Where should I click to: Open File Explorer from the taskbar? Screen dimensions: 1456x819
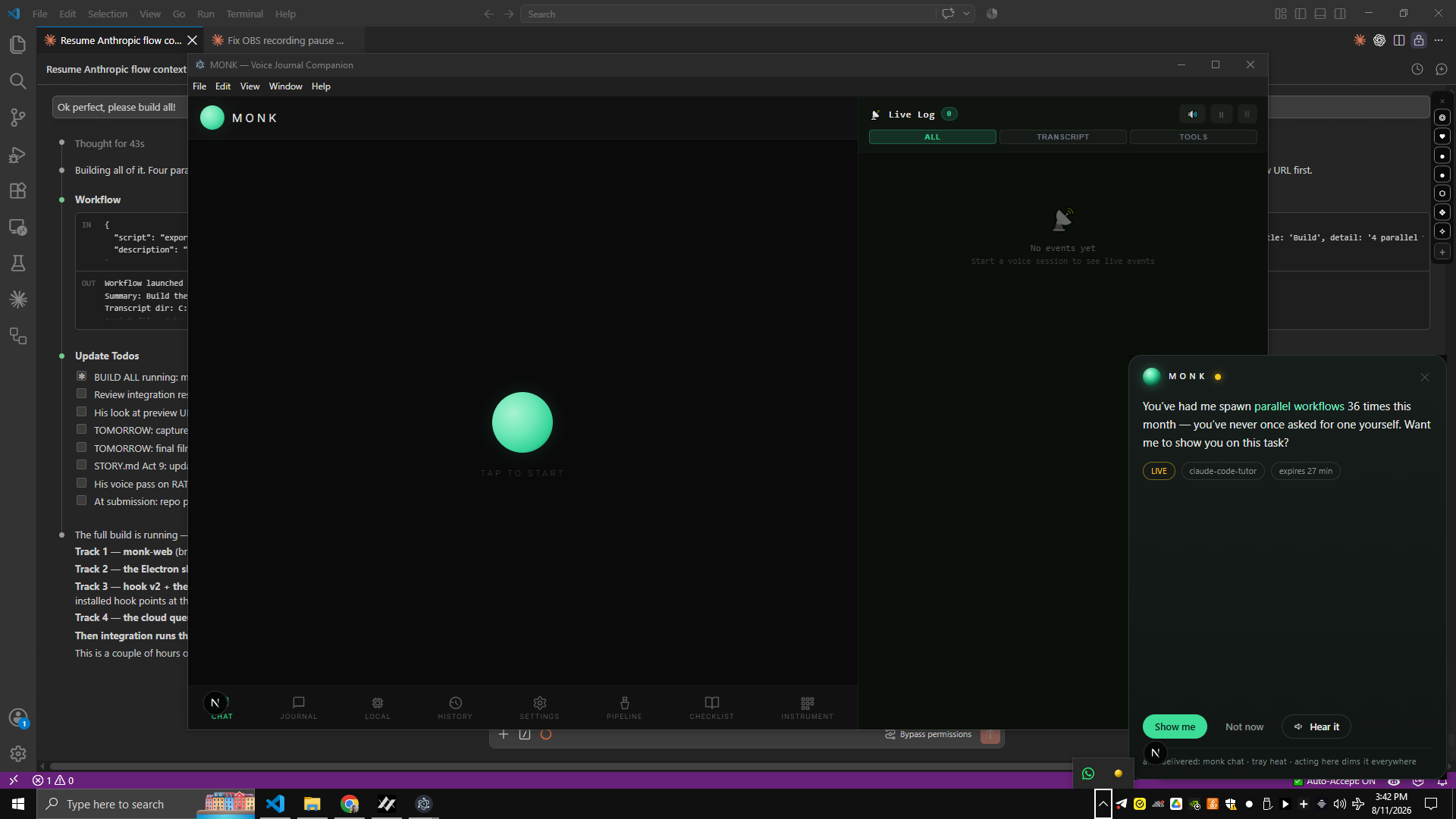pos(312,804)
